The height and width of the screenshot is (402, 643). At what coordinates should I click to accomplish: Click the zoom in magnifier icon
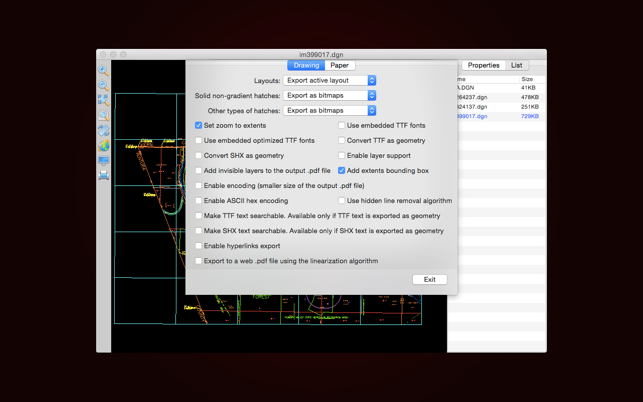(x=103, y=71)
